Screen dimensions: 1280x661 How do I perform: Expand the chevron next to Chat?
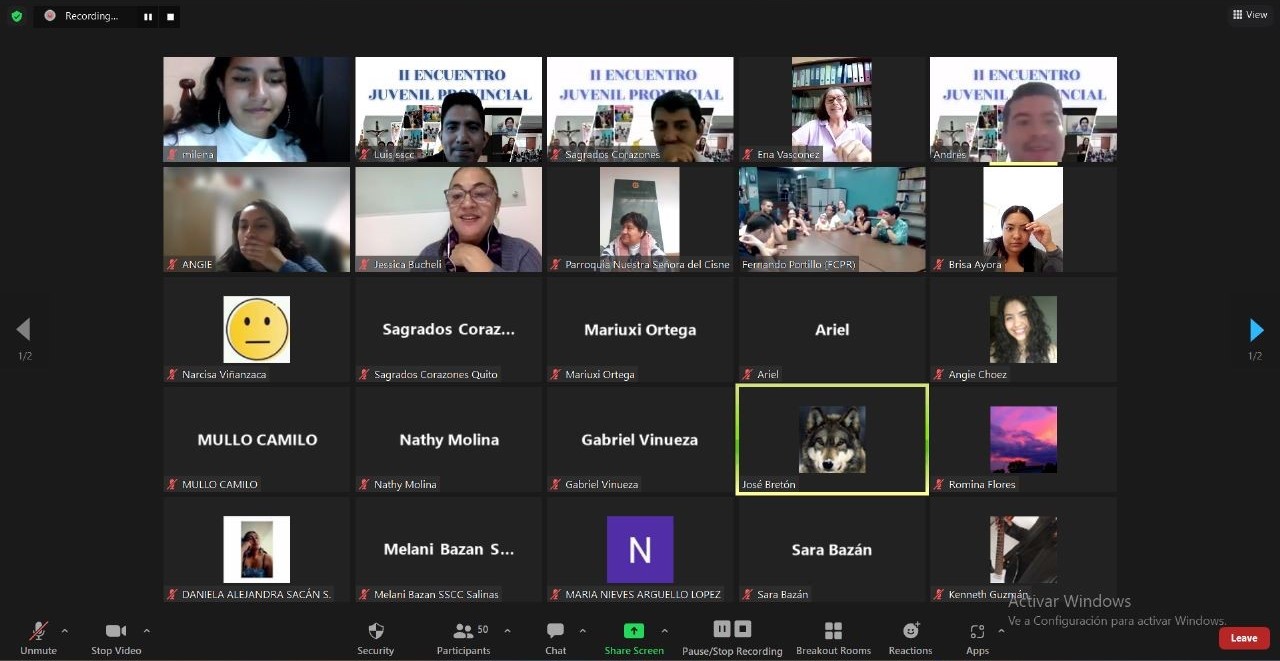583,631
